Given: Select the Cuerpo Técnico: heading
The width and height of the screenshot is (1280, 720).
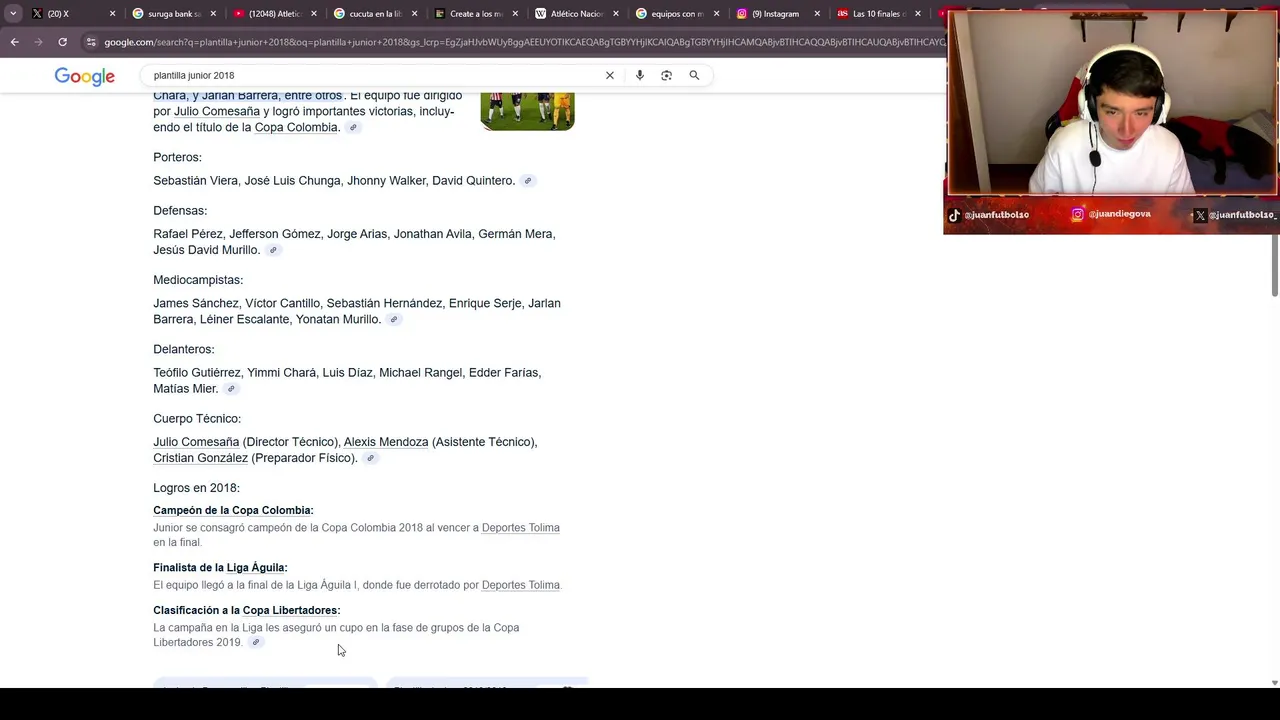Looking at the screenshot, I should click(x=197, y=419).
